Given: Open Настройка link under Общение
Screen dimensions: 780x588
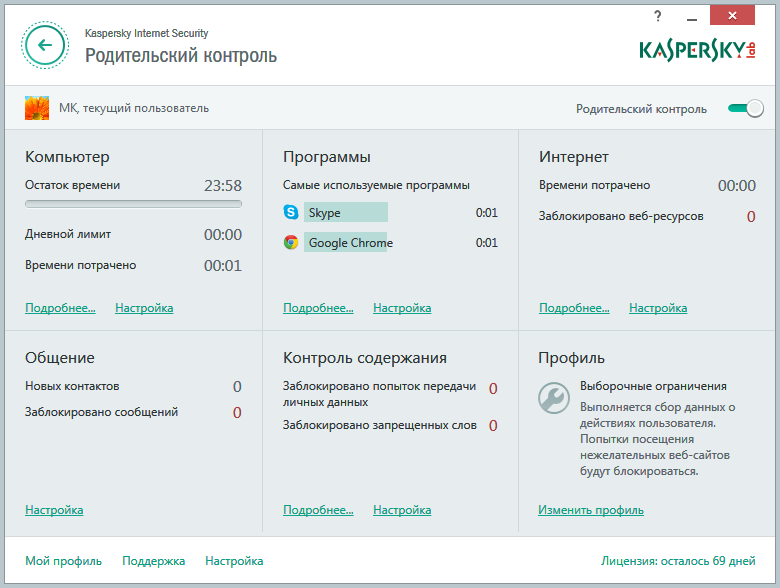Looking at the screenshot, I should [54, 510].
